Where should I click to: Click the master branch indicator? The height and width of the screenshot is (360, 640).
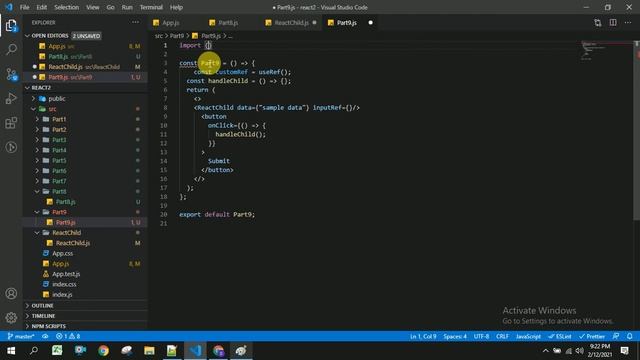coord(21,336)
